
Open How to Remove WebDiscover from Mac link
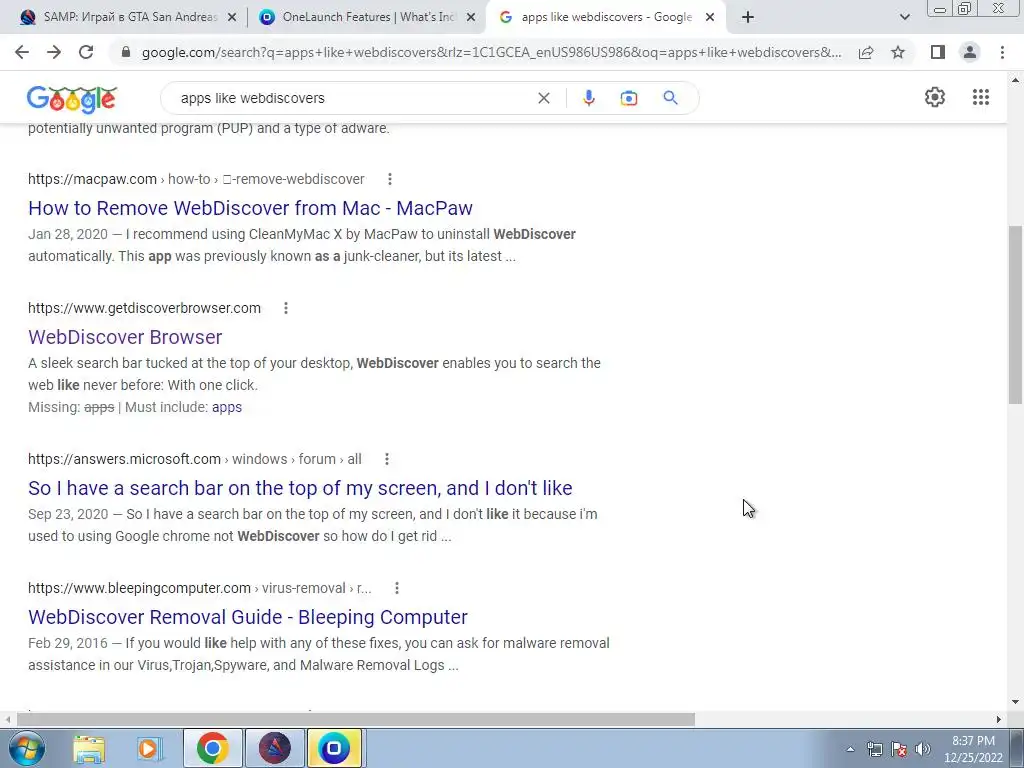[250, 208]
